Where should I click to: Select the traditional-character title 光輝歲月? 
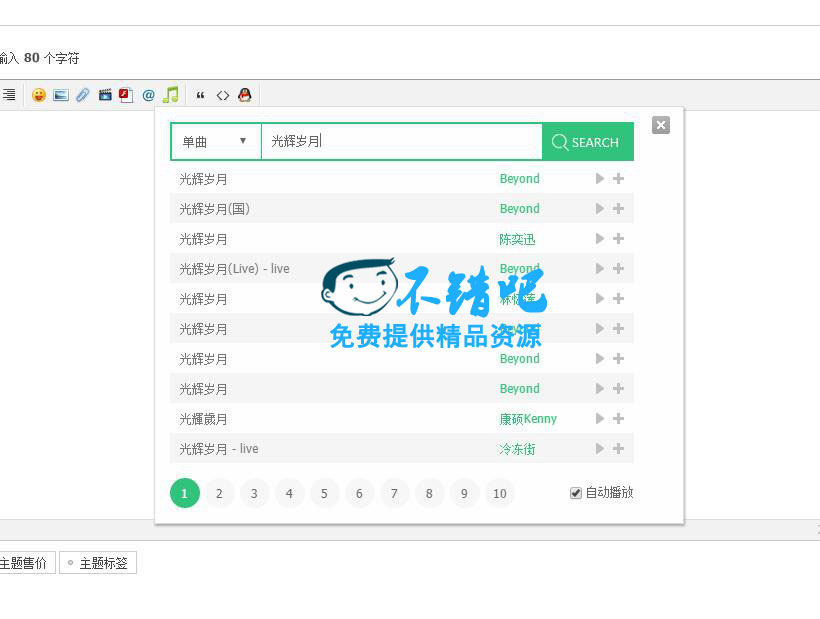(203, 419)
